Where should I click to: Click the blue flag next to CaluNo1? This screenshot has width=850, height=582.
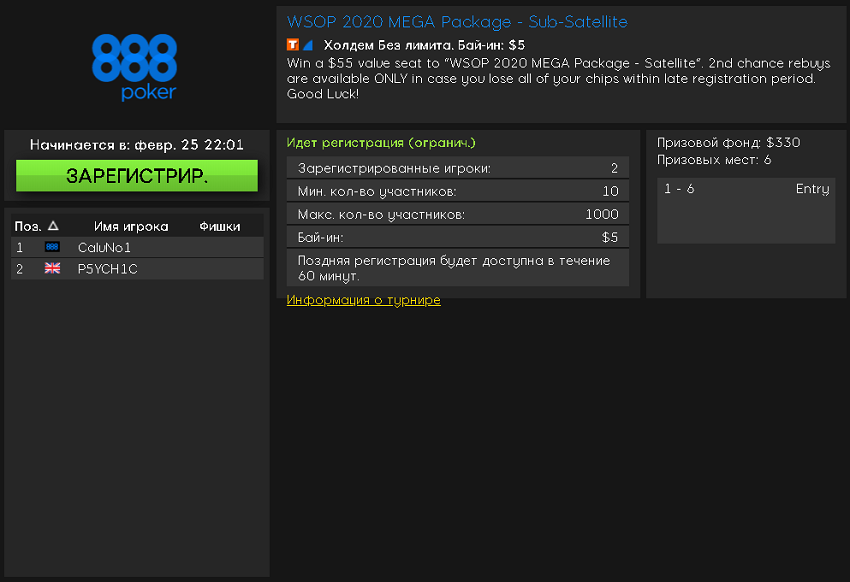pos(53,247)
